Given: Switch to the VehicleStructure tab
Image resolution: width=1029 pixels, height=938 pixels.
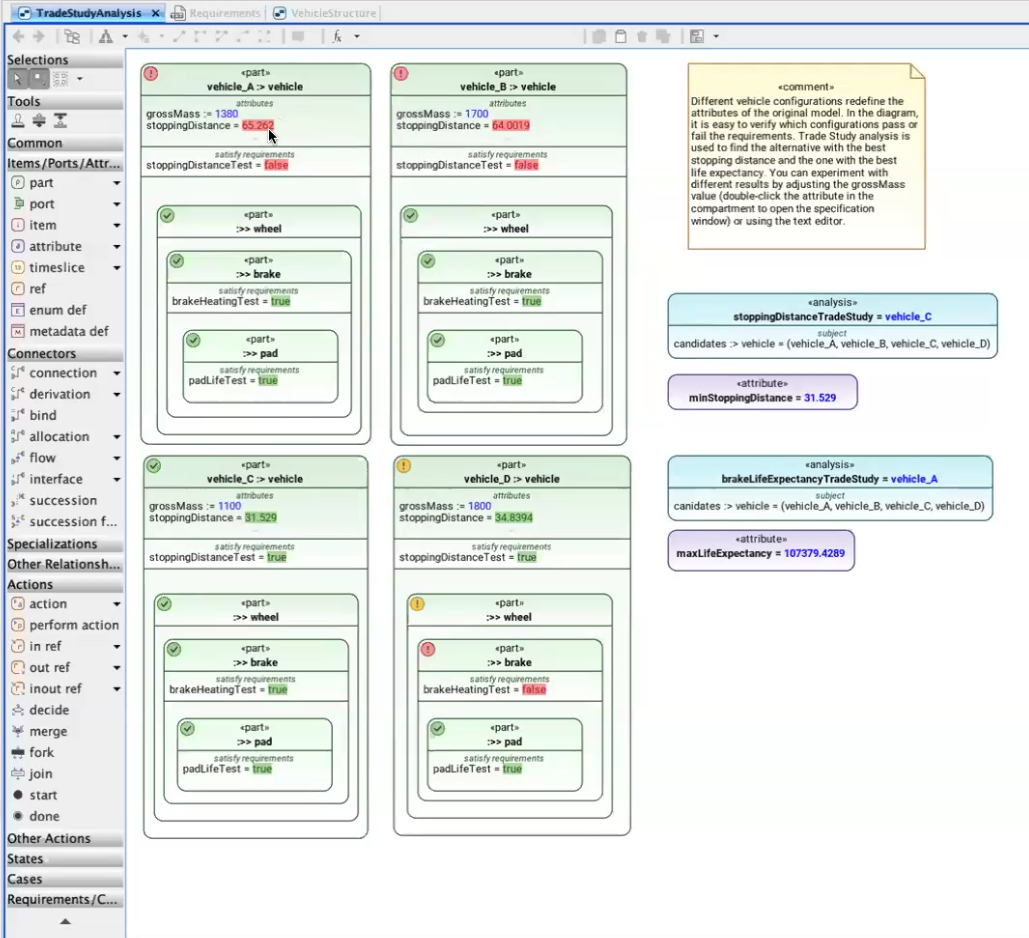Looking at the screenshot, I should pyautogui.click(x=326, y=13).
